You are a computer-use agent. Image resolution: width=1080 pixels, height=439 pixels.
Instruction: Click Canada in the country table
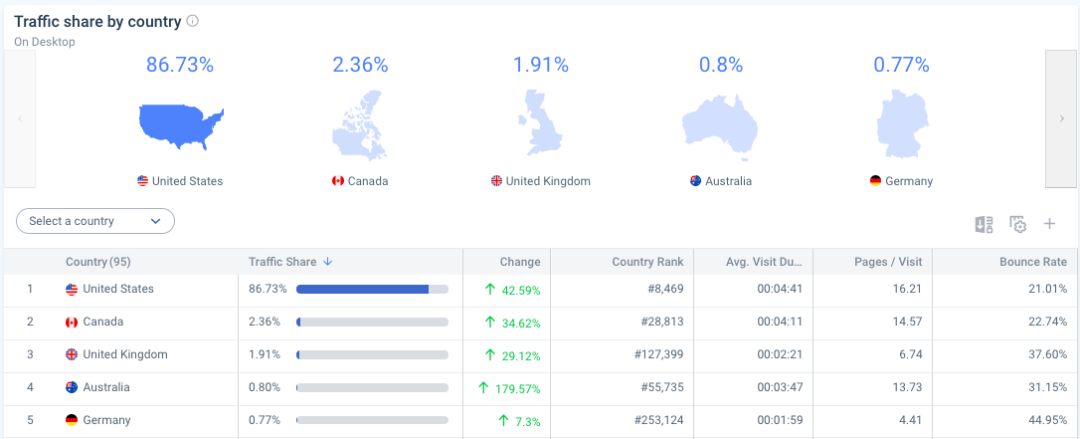[104, 322]
